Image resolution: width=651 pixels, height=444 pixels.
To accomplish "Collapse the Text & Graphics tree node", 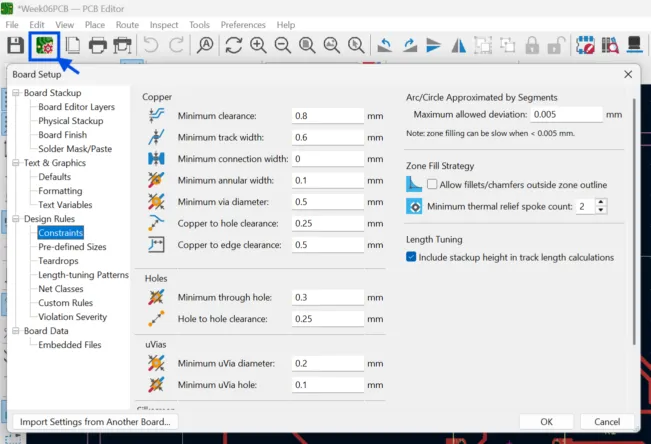I will click(16, 163).
